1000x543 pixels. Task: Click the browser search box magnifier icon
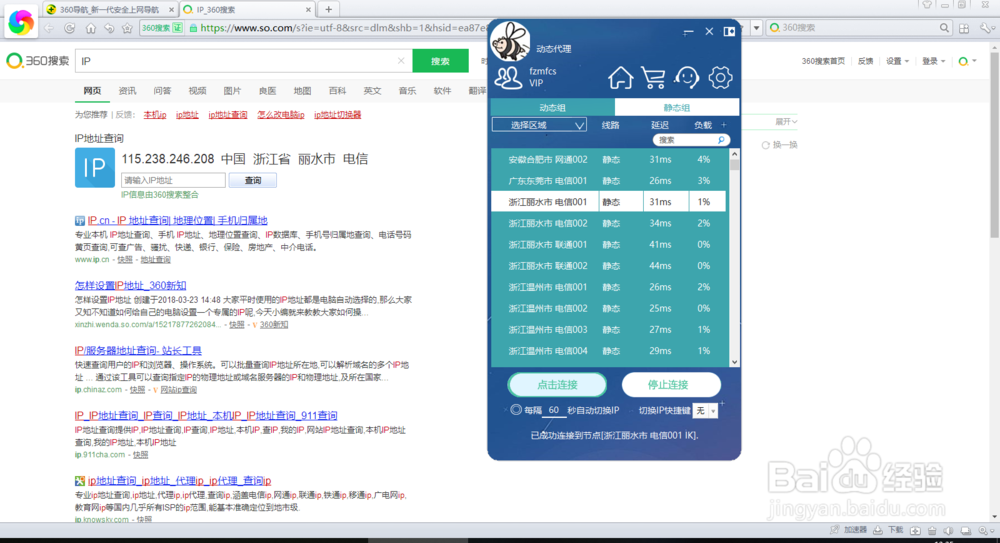[x=945, y=28]
